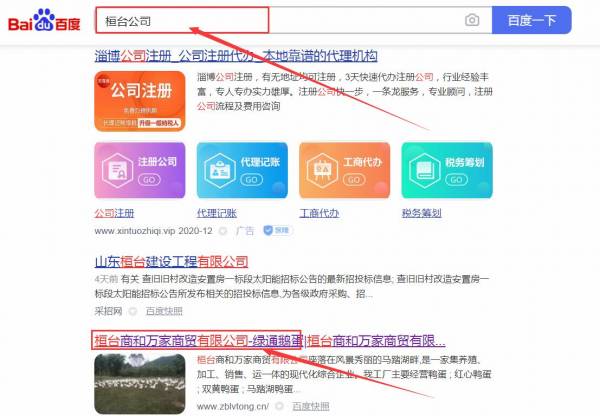
Task: Click the 百度一下 search button
Action: click(531, 20)
